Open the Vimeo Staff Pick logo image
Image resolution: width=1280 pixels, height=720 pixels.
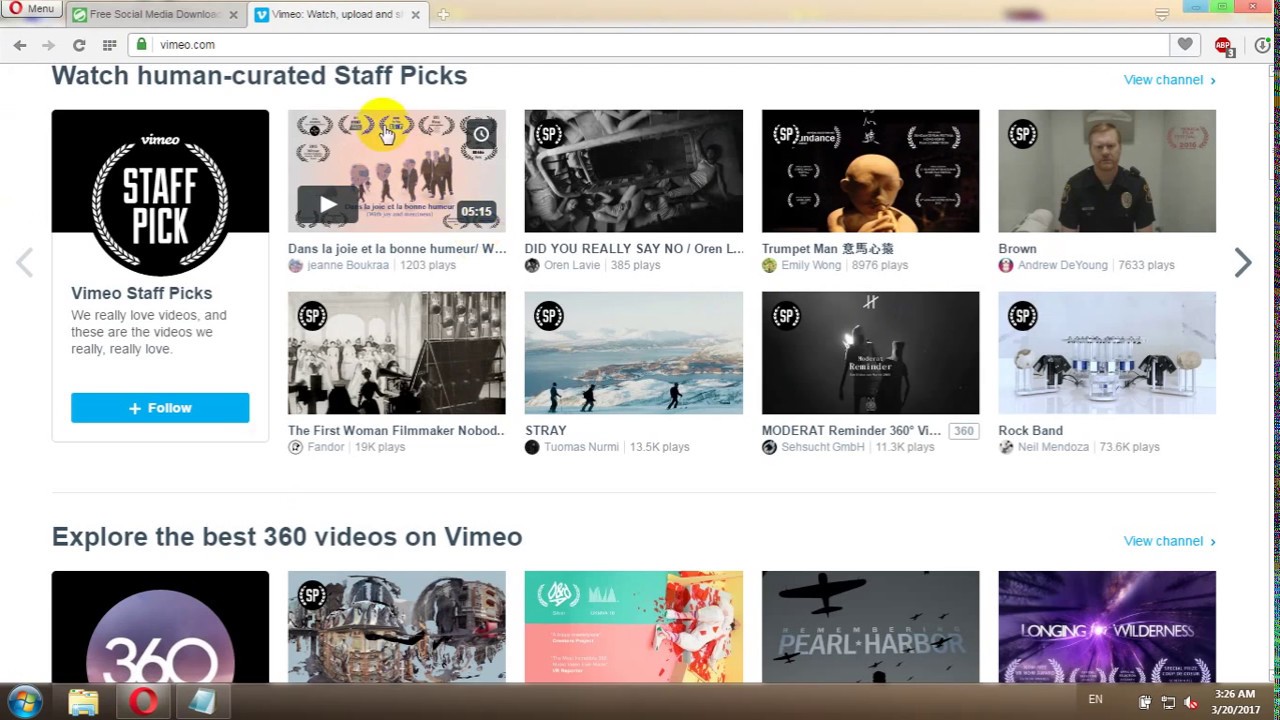coord(160,192)
